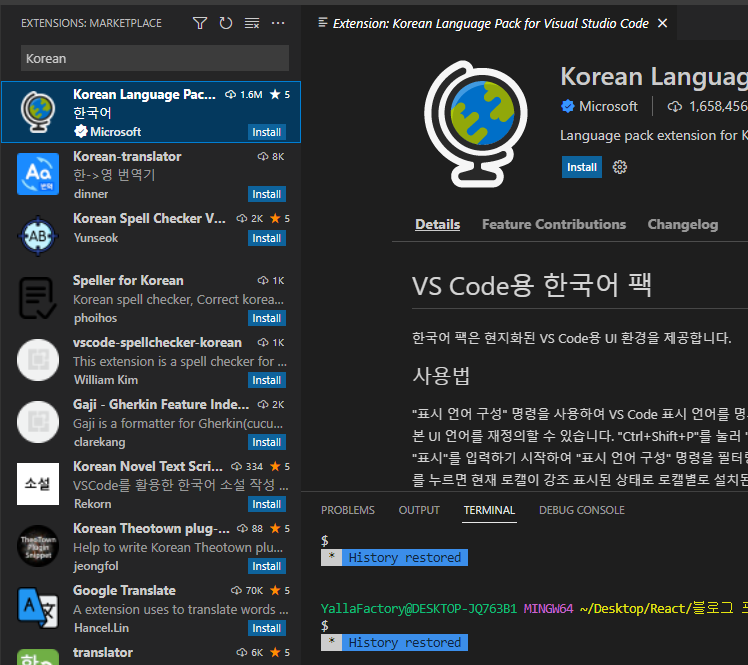This screenshot has width=748, height=665.
Task: Refresh the extensions marketplace list
Action: click(226, 23)
